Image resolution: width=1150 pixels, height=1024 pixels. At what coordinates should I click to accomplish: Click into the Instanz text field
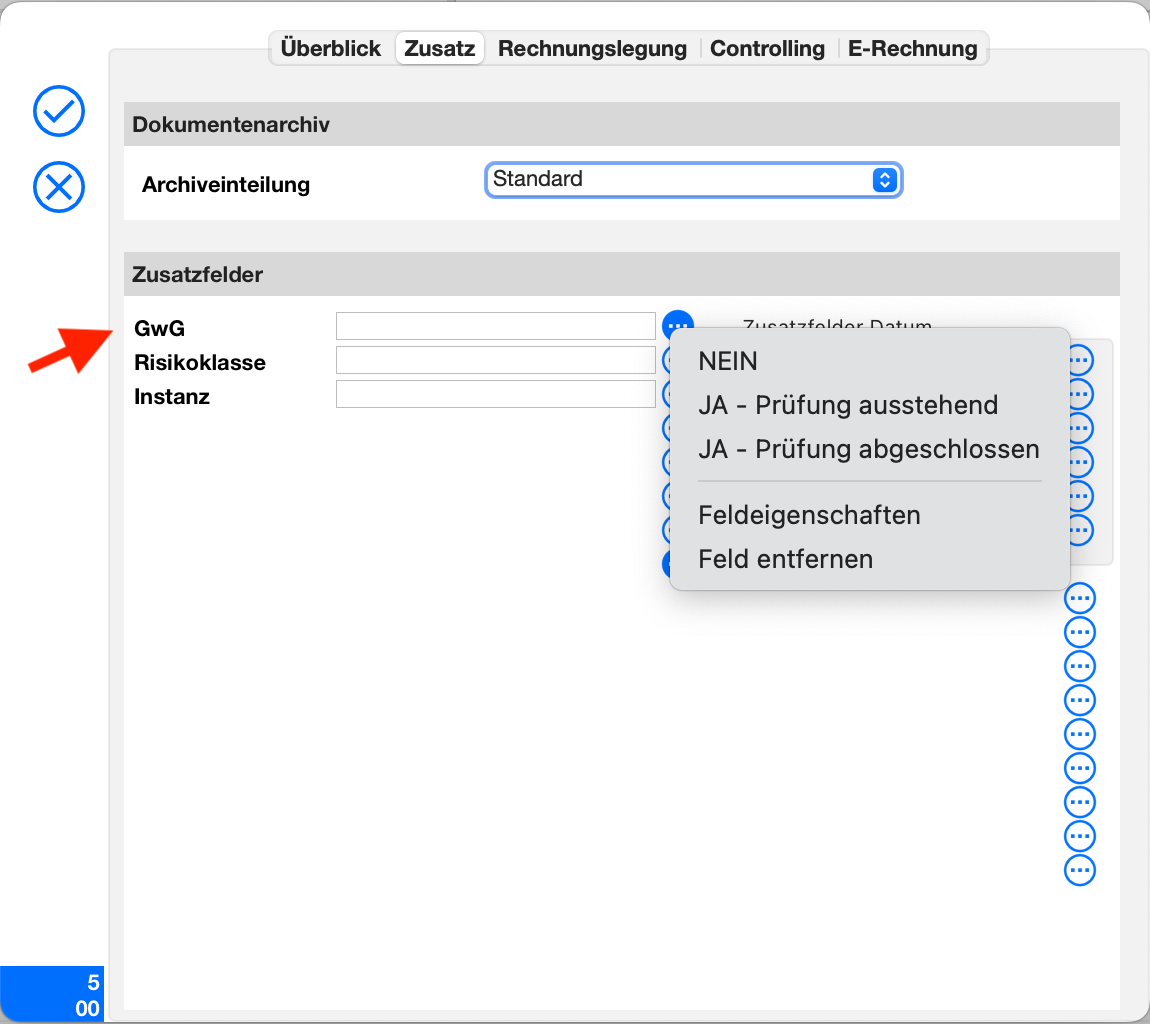(x=495, y=394)
